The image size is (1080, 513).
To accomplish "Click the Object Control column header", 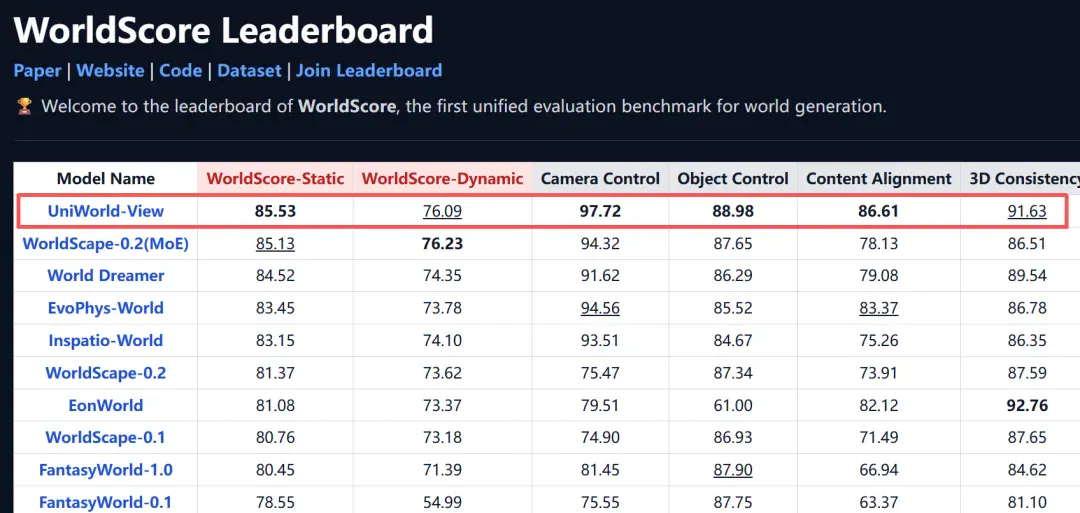I will [x=733, y=179].
